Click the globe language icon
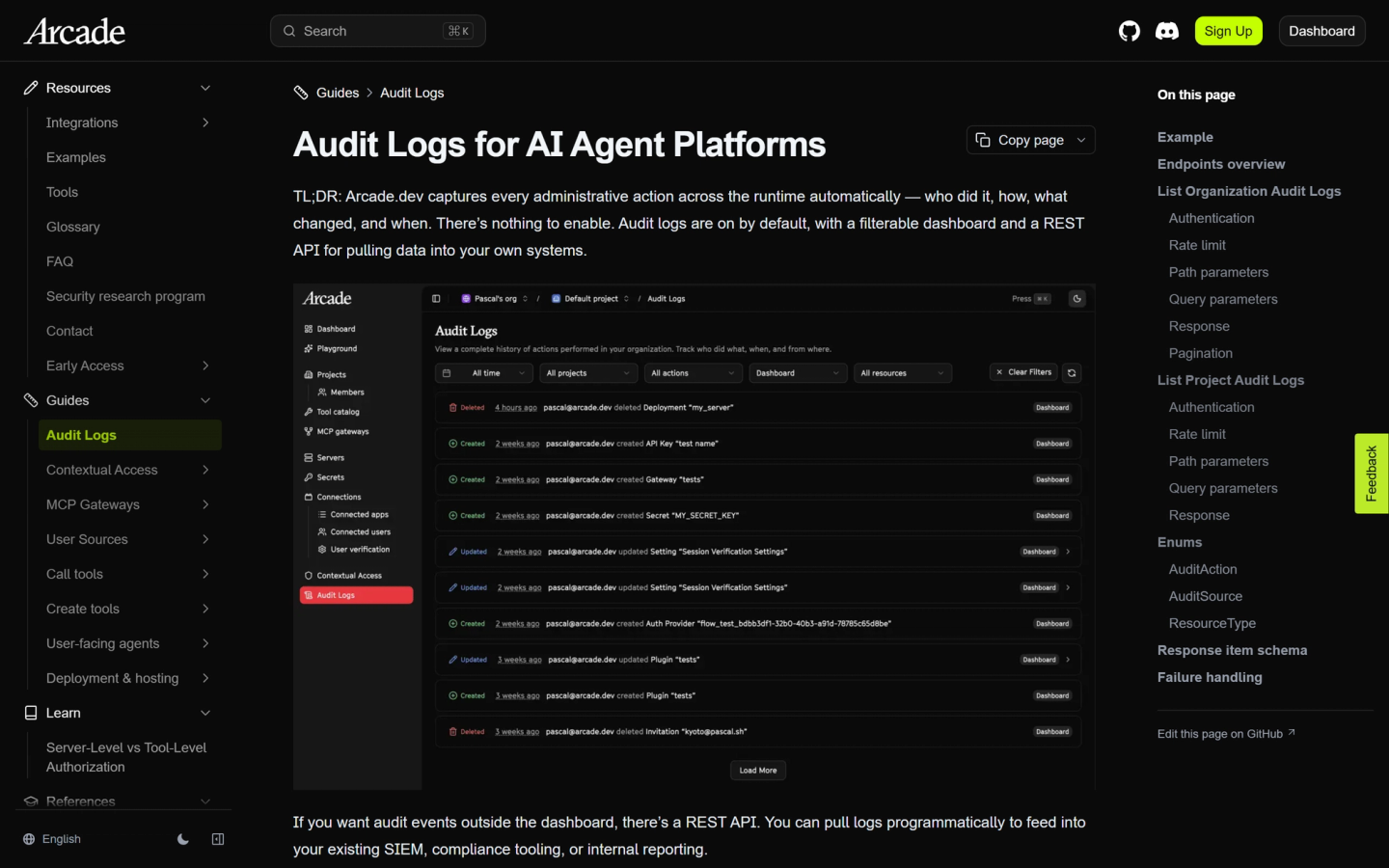Viewport: 1389px width, 868px height. tap(29, 839)
